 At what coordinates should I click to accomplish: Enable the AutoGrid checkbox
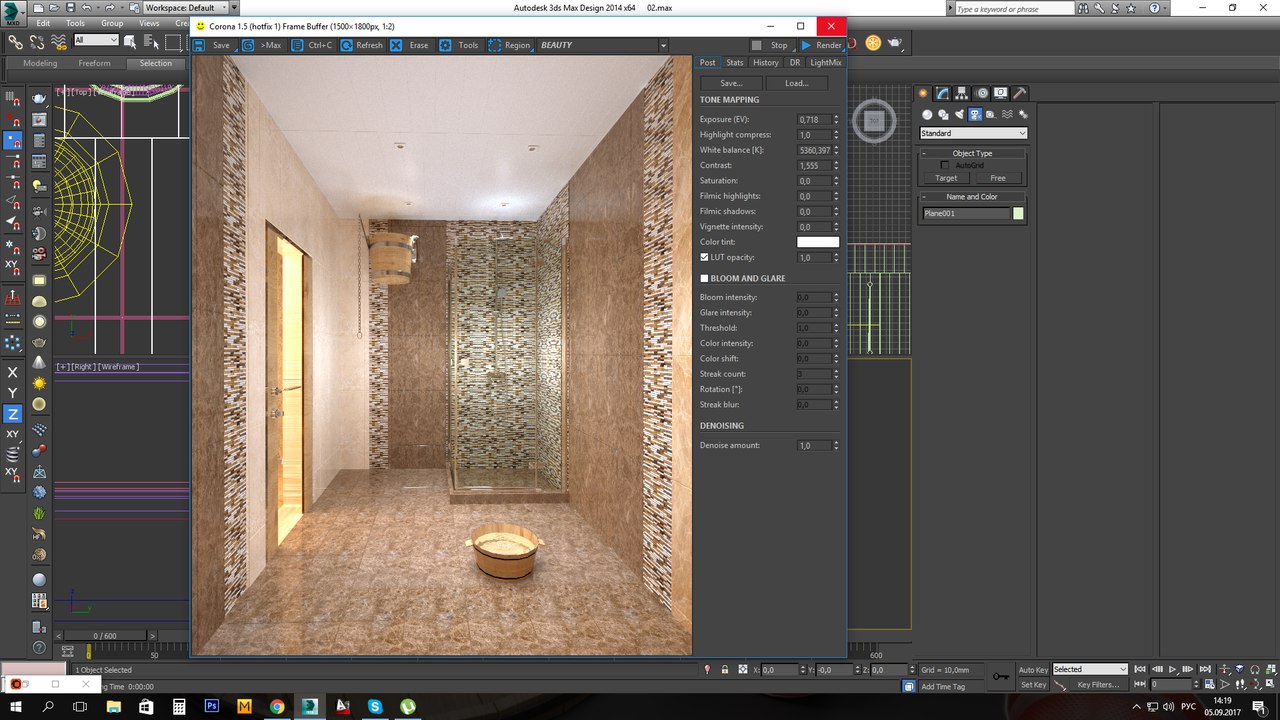coord(945,165)
